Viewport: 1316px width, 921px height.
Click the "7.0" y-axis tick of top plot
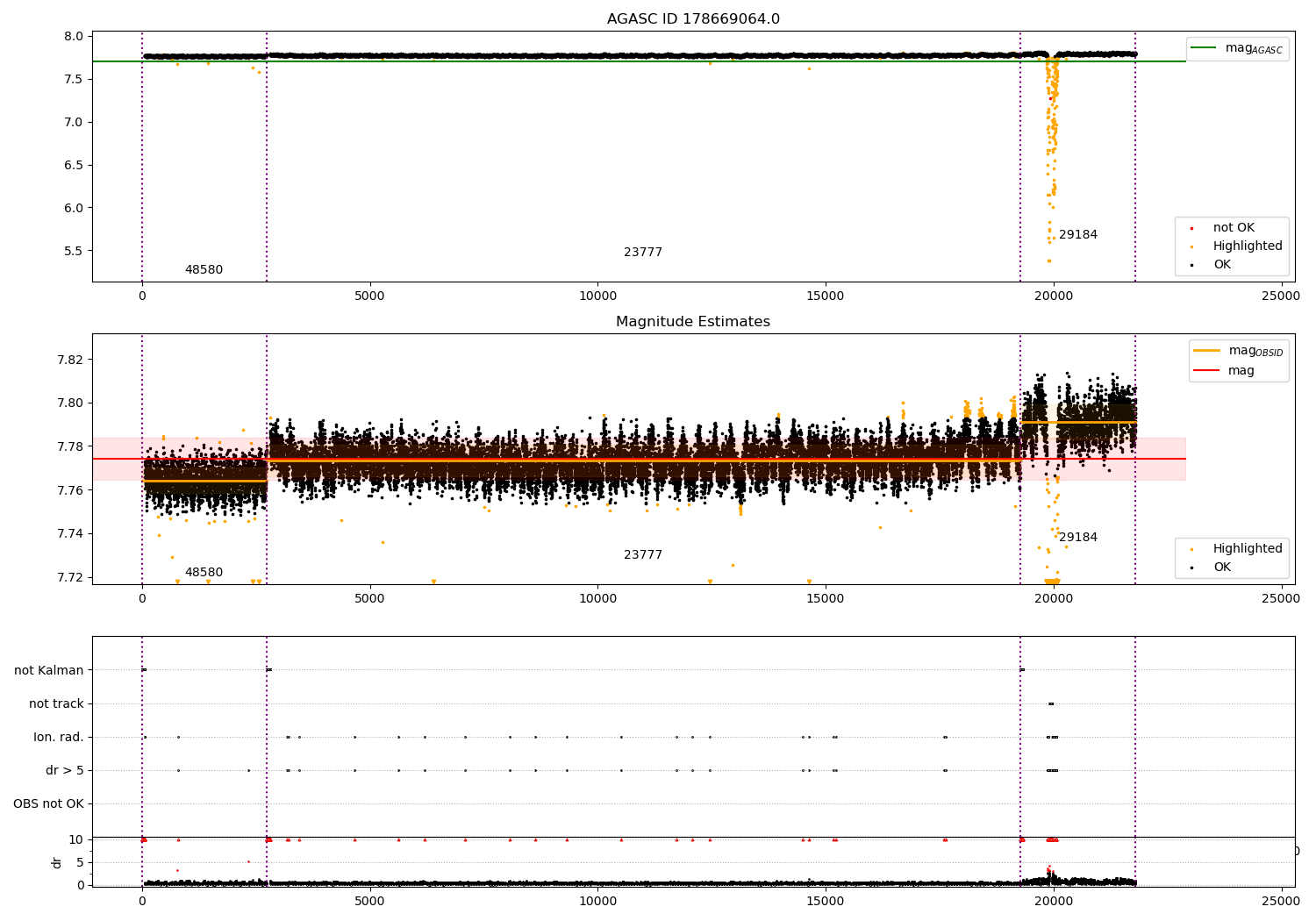tap(74, 122)
